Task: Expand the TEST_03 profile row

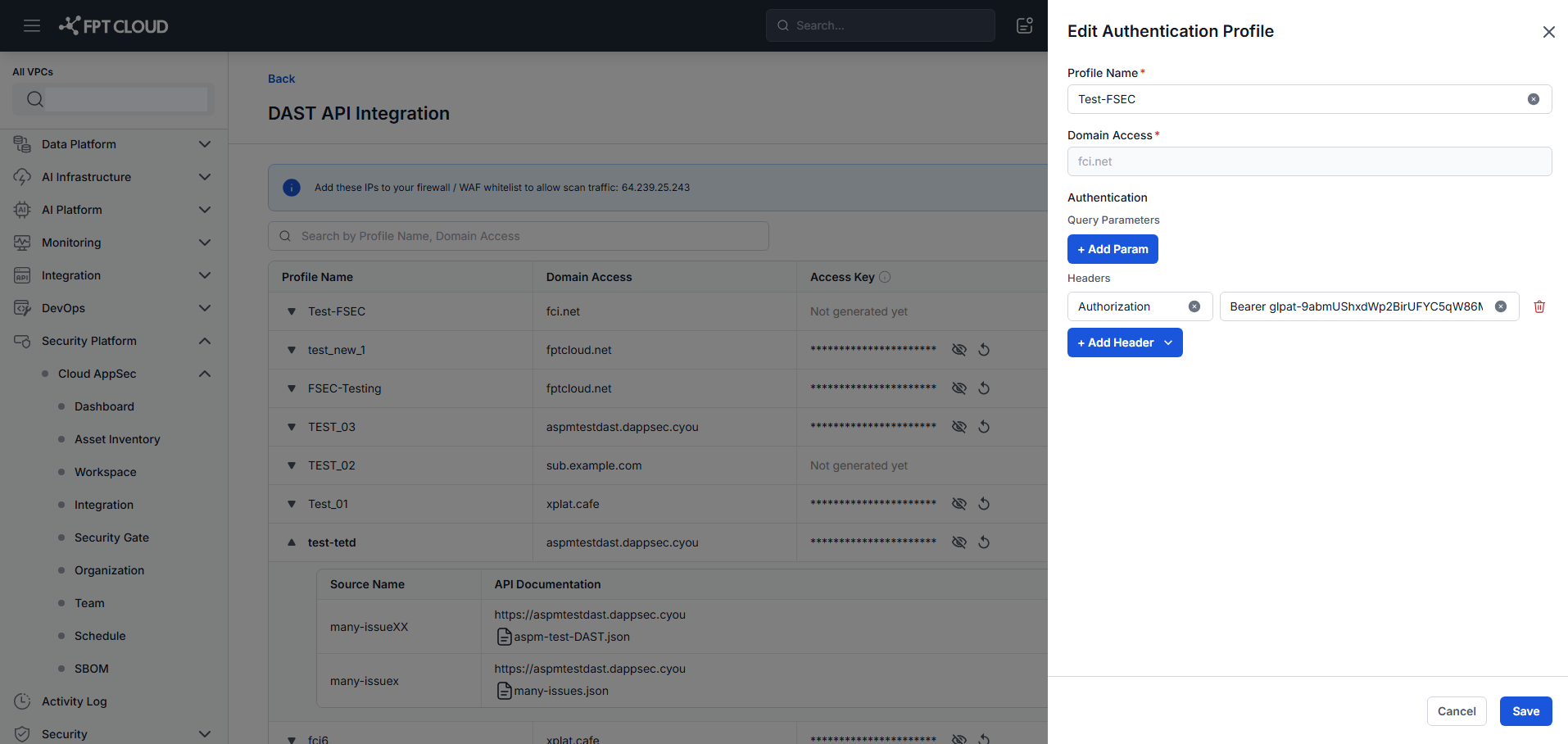Action: pos(292,427)
